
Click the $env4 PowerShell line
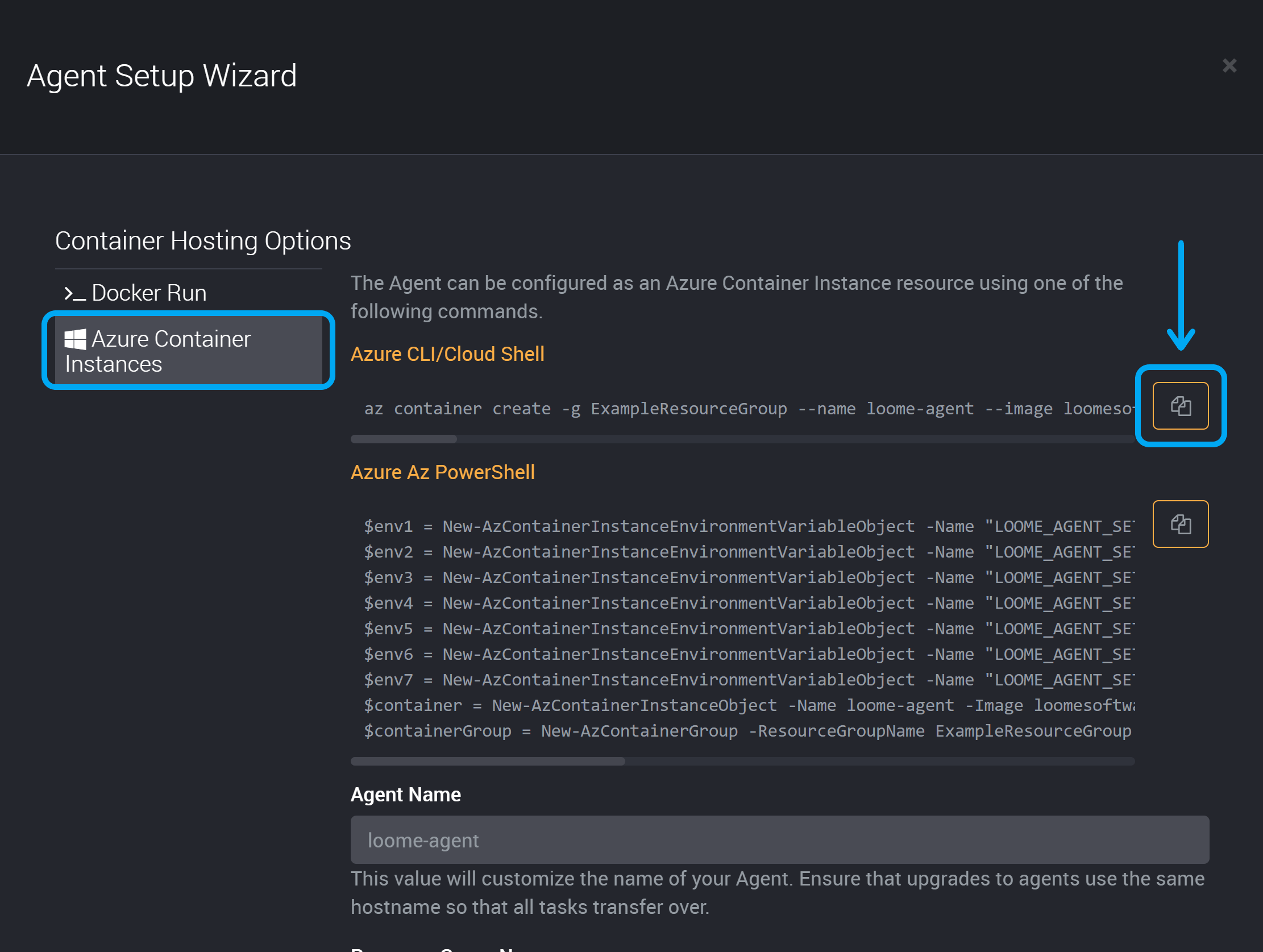[x=749, y=604]
